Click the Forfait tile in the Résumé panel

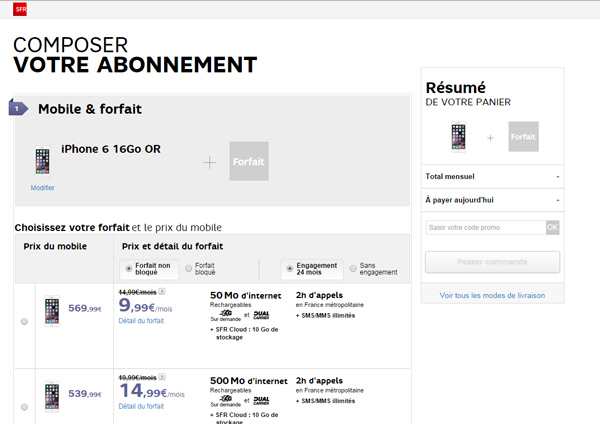523,136
